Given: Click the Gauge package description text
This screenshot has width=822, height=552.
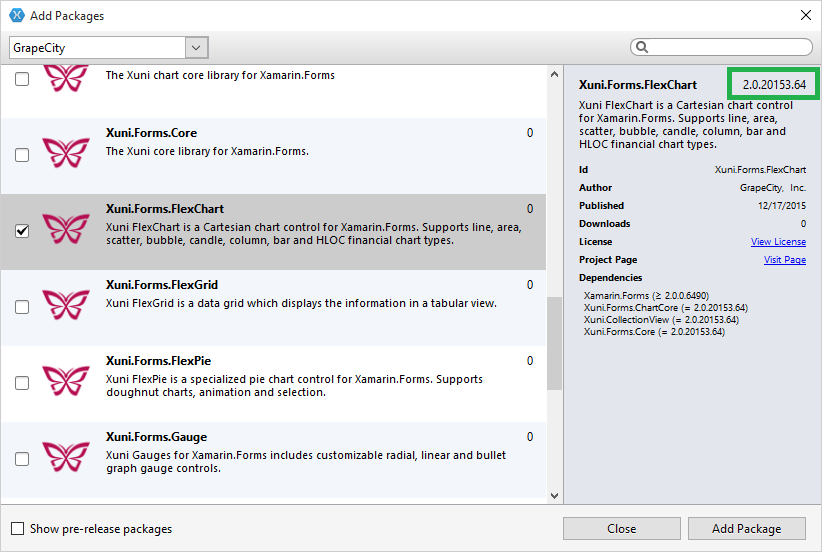Looking at the screenshot, I should tap(306, 461).
